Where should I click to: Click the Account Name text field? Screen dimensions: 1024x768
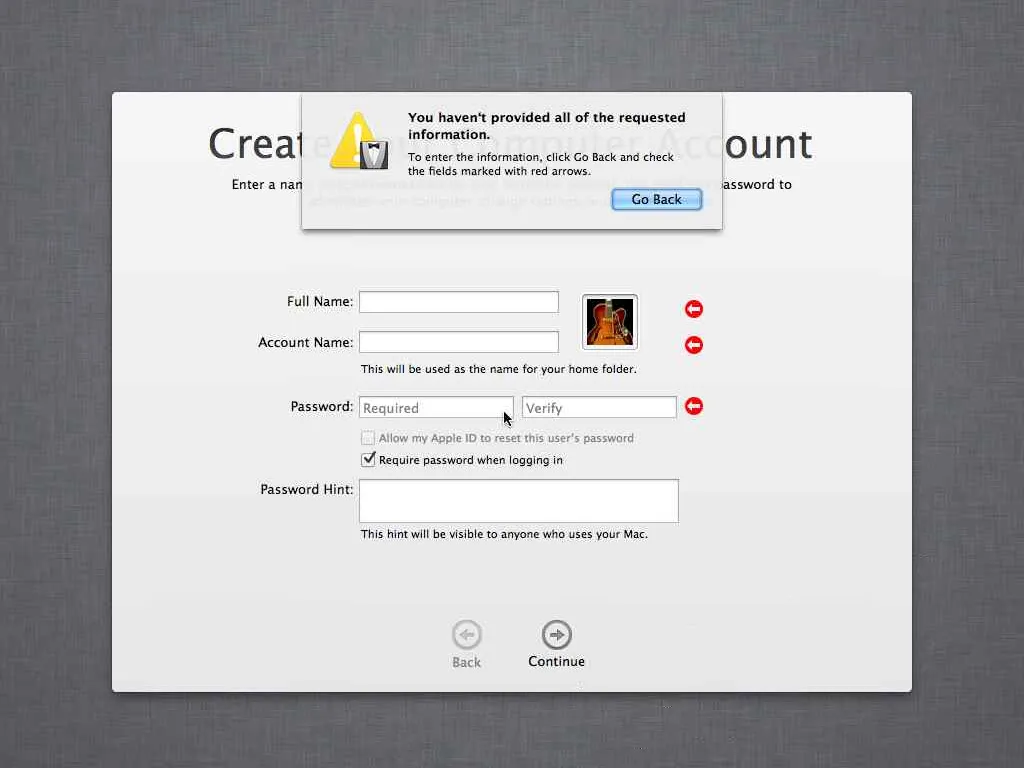458,342
